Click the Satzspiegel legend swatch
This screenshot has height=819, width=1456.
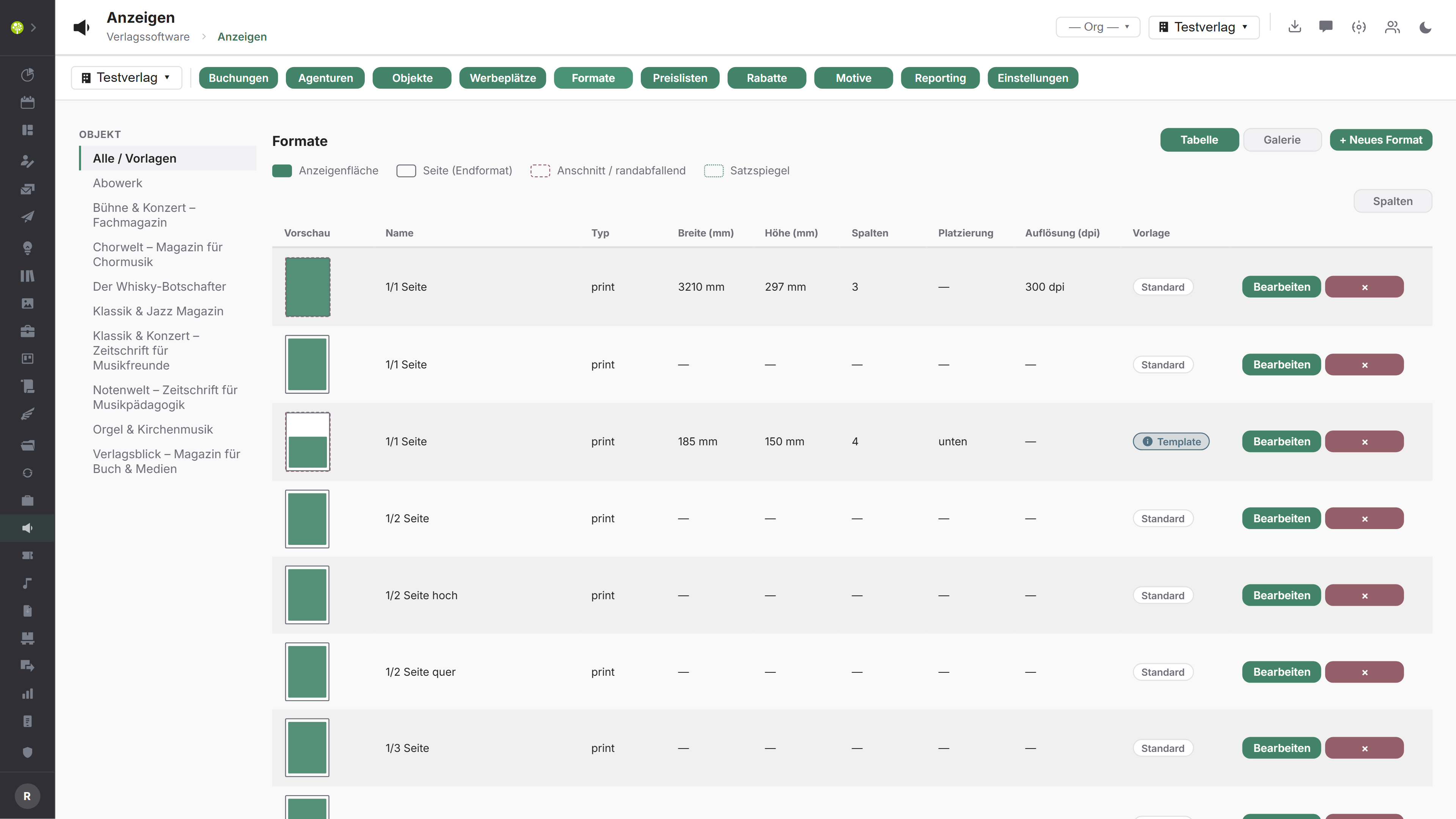[x=713, y=171]
